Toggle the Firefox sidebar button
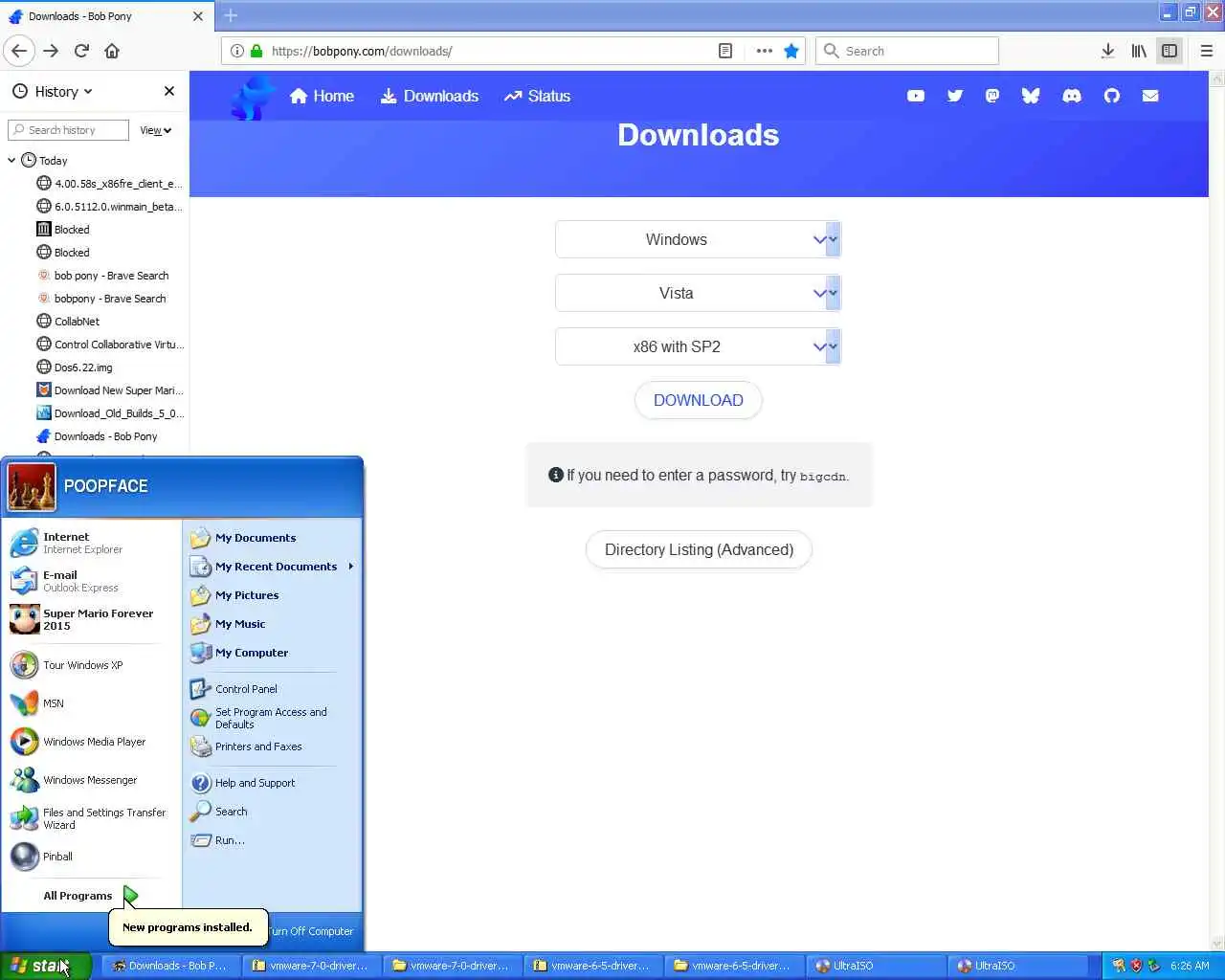This screenshot has height=980, width=1225. pyautogui.click(x=1169, y=51)
